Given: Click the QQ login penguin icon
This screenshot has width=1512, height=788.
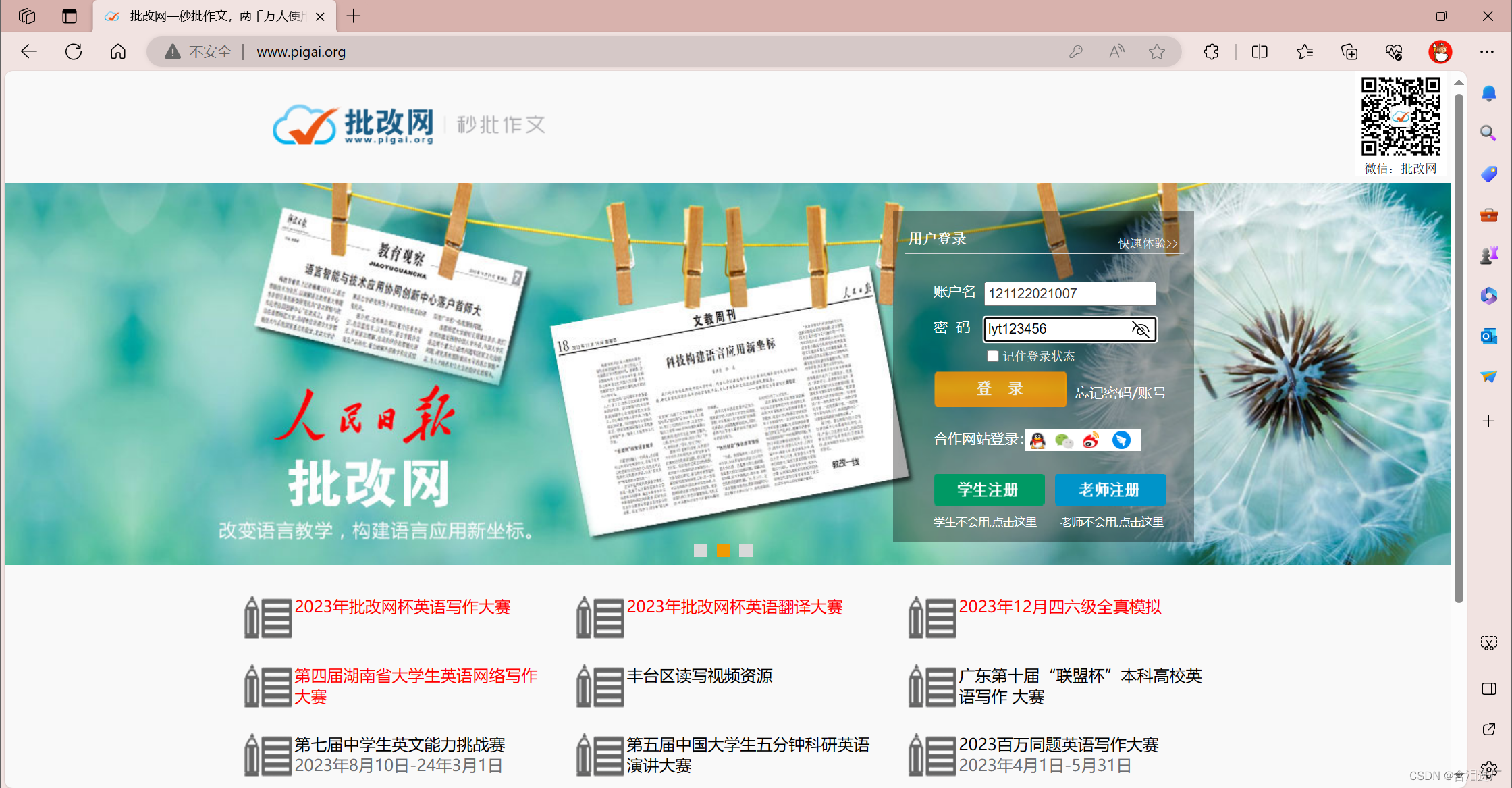Looking at the screenshot, I should 1037,440.
